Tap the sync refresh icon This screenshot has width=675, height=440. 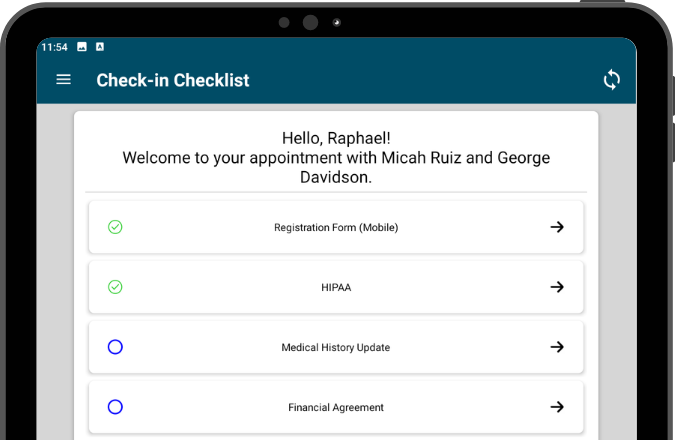(611, 80)
